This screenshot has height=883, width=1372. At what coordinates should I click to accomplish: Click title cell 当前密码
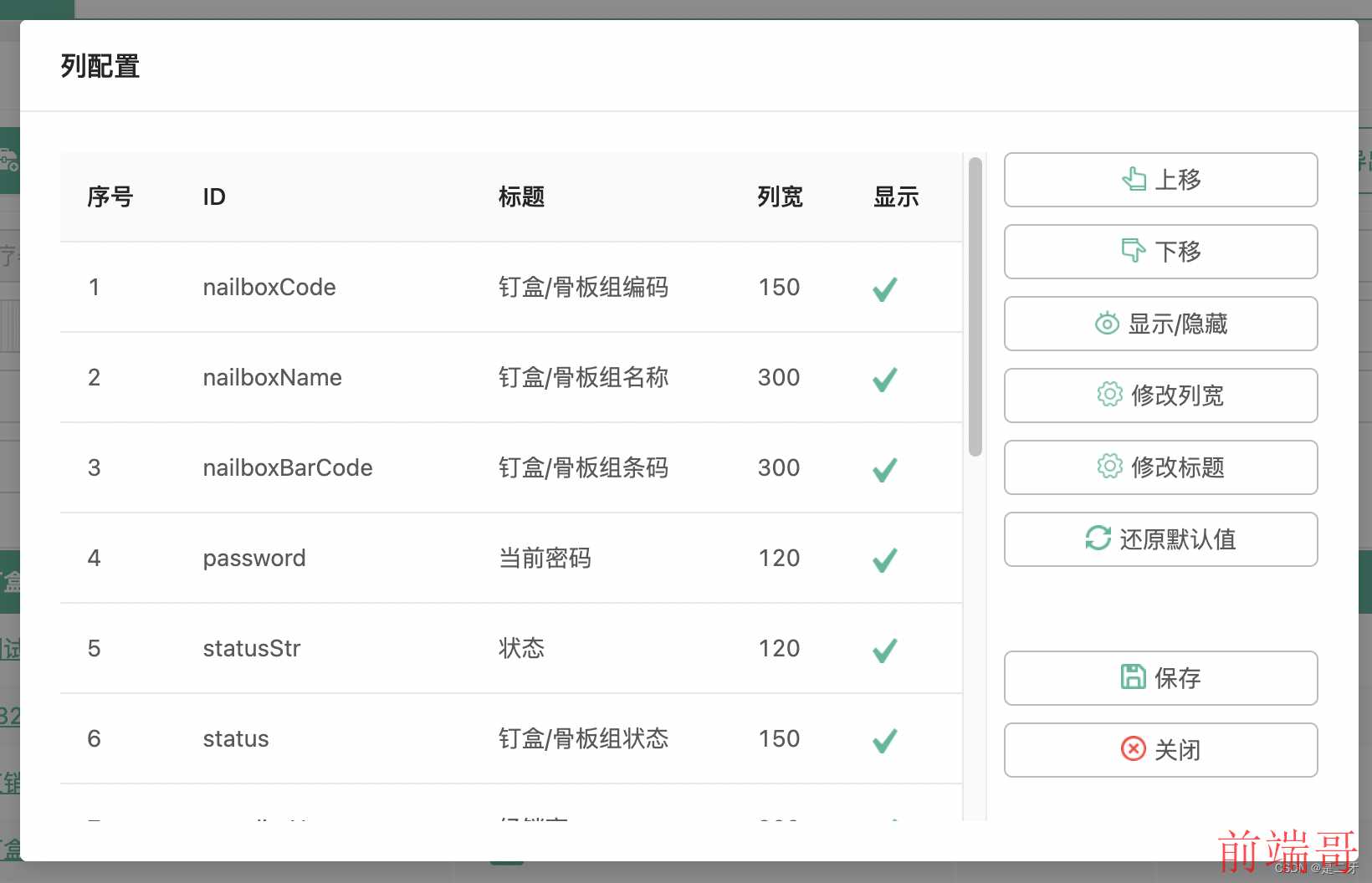click(x=545, y=558)
